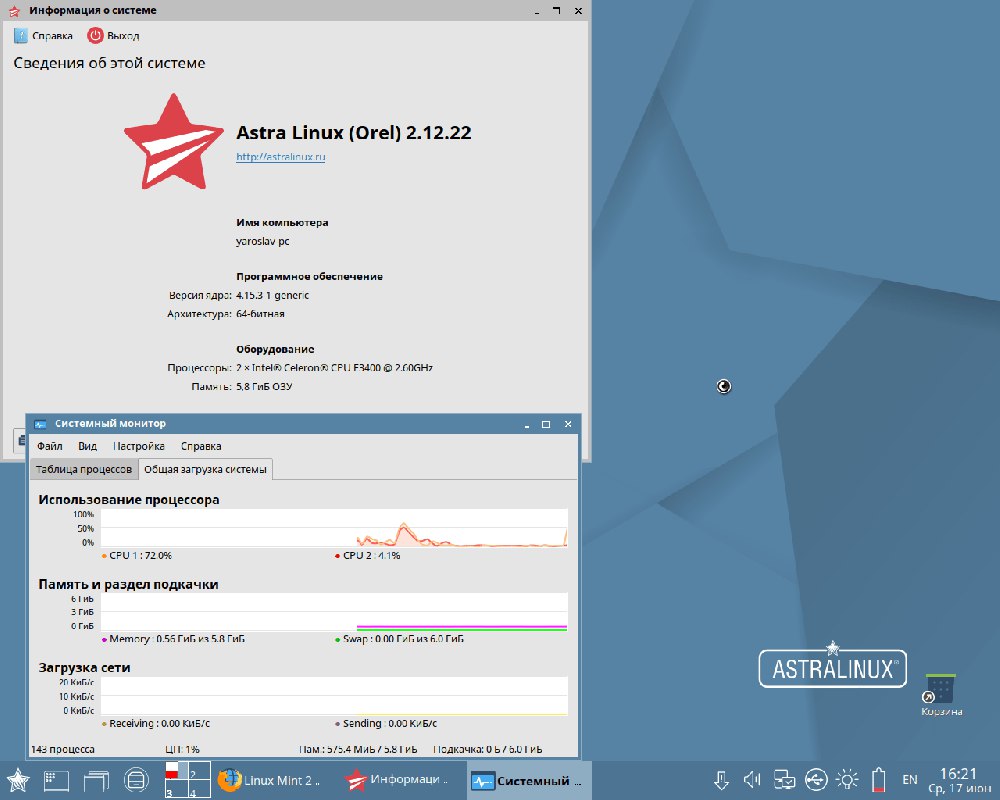1000x800 pixels.
Task: Open the Справка menu in System Monitor
Action: click(x=201, y=446)
